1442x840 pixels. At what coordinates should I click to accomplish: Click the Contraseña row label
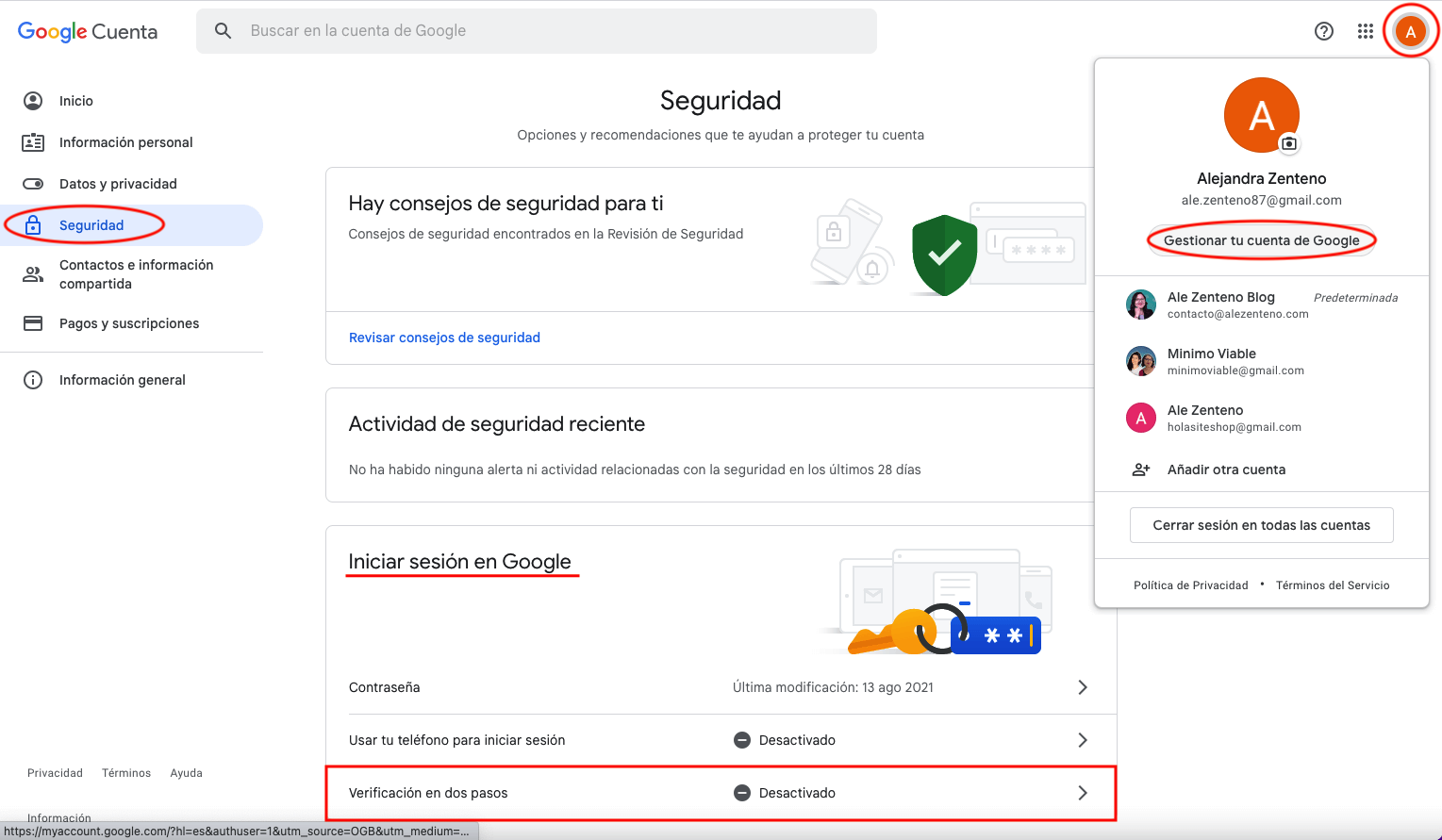[x=384, y=687]
